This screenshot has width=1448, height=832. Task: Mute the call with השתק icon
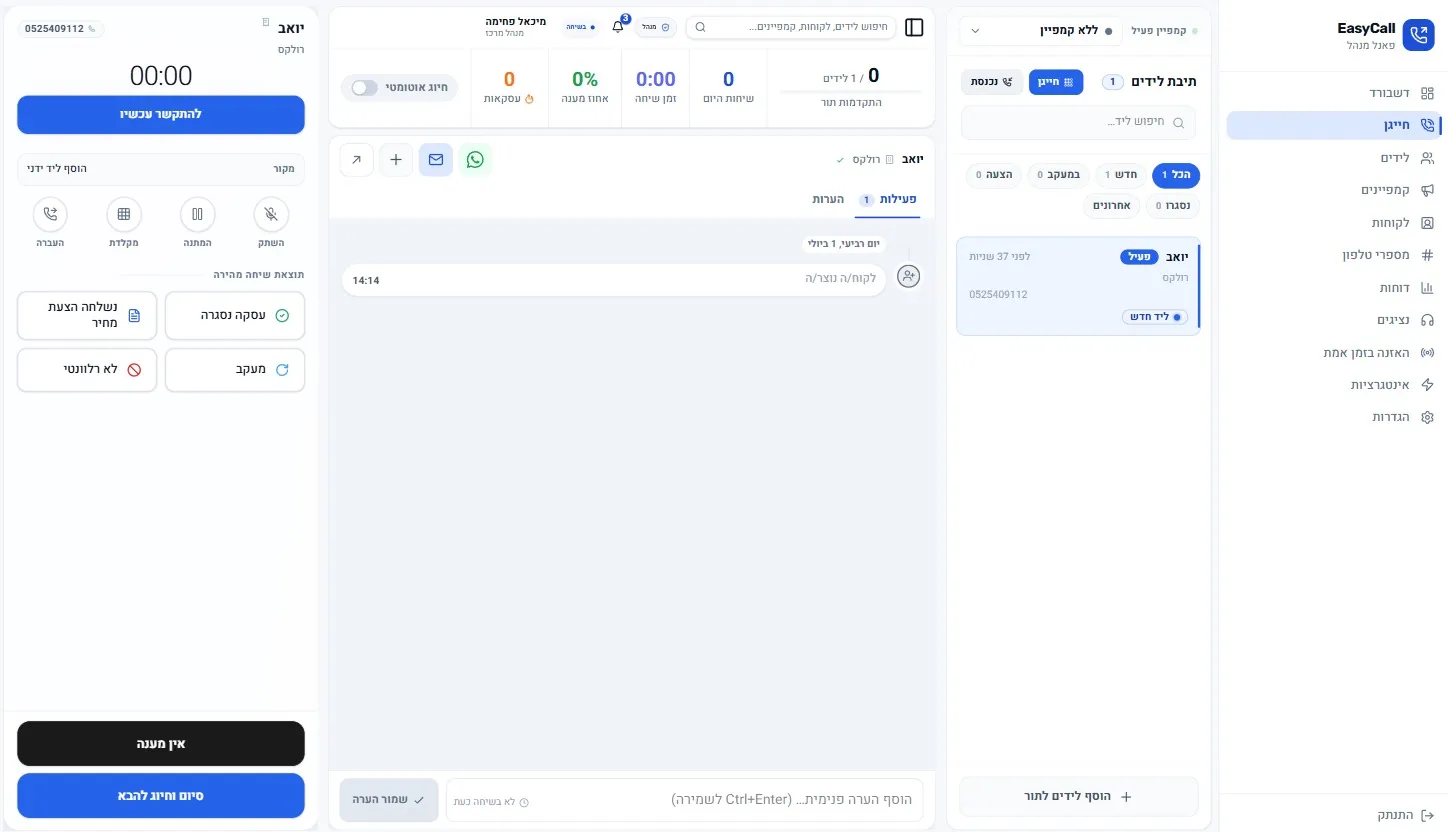[x=271, y=214]
